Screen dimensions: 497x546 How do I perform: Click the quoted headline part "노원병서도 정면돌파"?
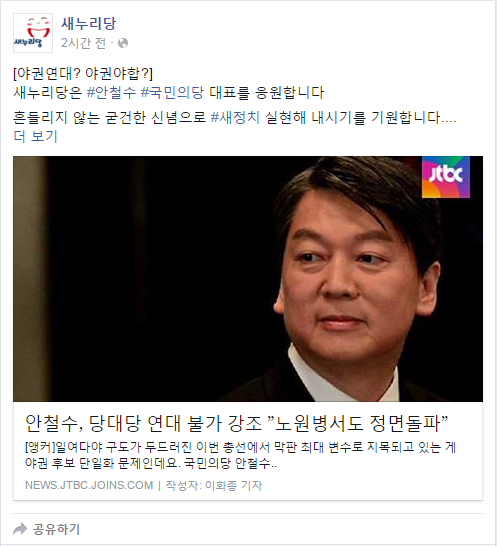pyautogui.click(x=358, y=423)
